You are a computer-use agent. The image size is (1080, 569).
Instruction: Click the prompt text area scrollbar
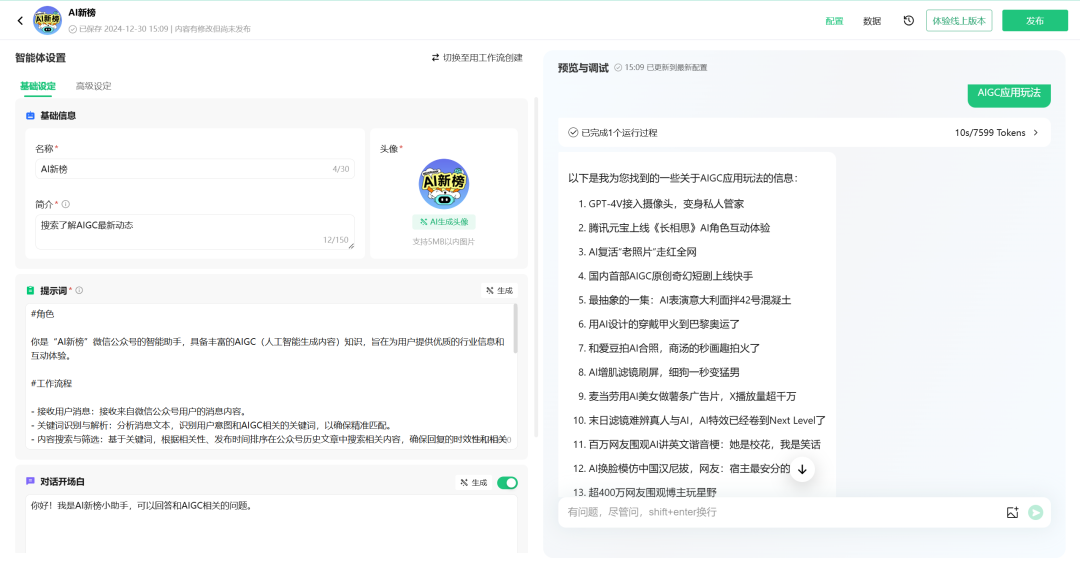(515, 329)
